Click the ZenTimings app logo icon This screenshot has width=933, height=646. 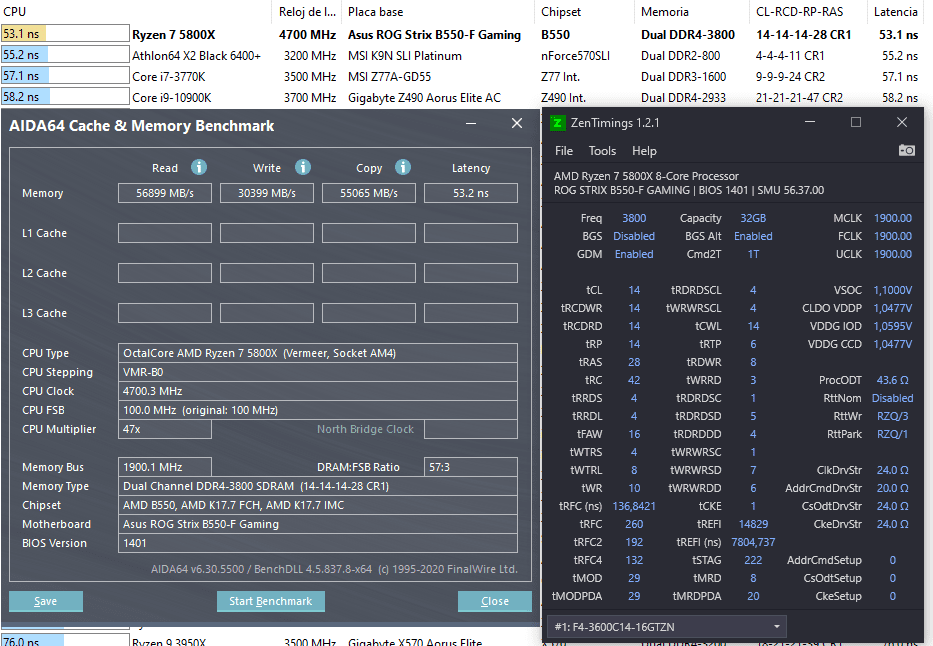557,123
